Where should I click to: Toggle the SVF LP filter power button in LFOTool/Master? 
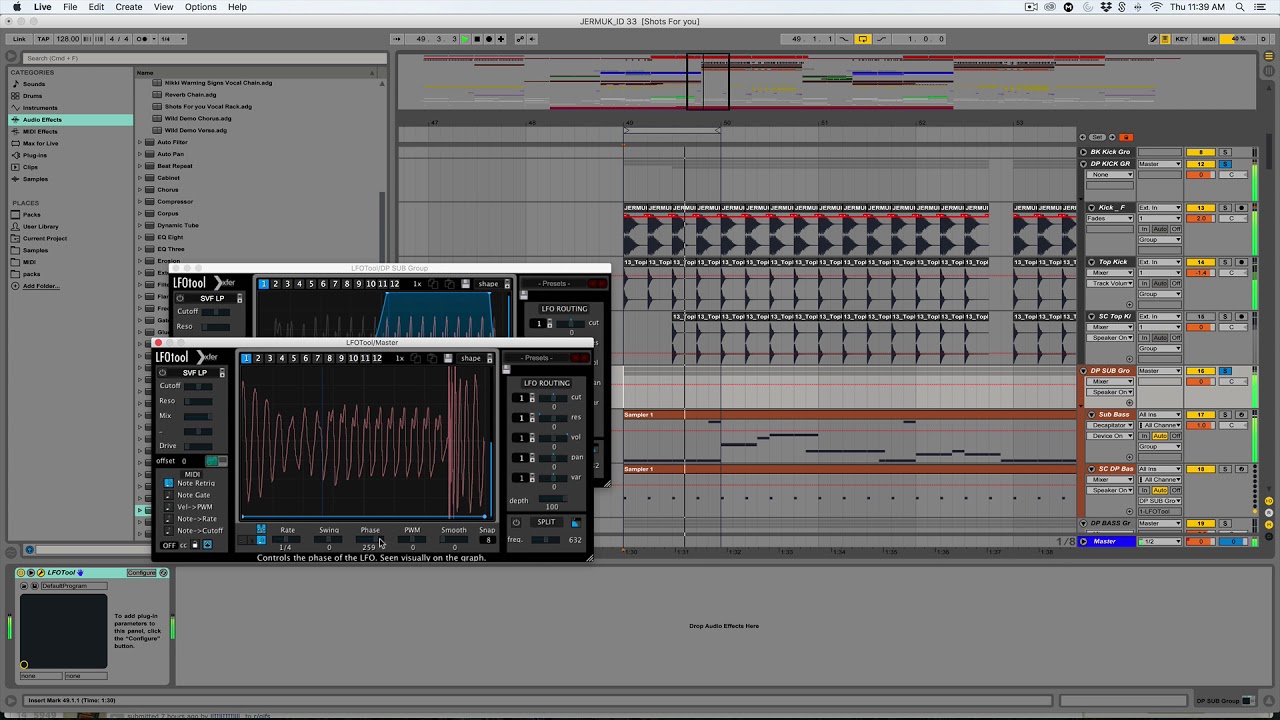click(x=162, y=373)
